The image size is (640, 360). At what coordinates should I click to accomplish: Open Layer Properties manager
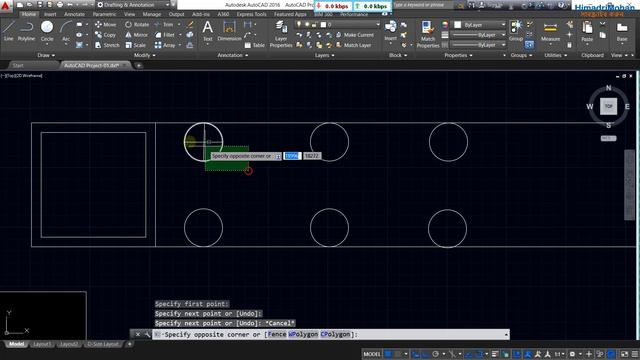281,34
